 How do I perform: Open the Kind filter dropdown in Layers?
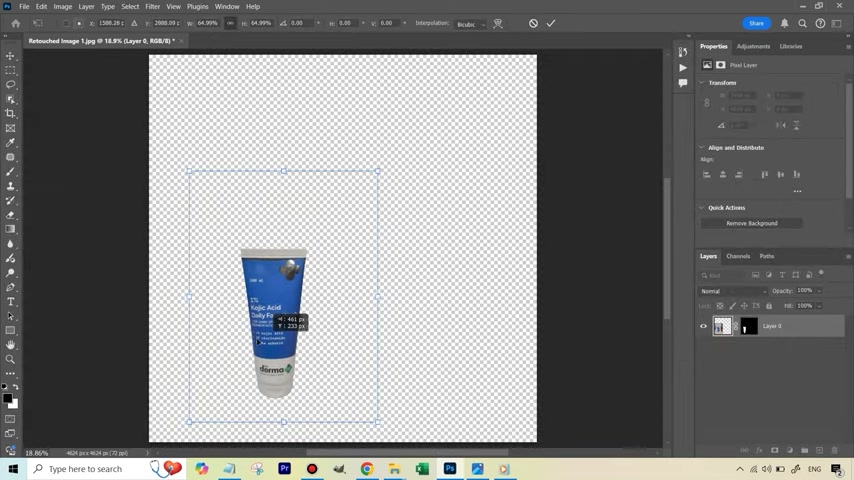[x=723, y=276]
